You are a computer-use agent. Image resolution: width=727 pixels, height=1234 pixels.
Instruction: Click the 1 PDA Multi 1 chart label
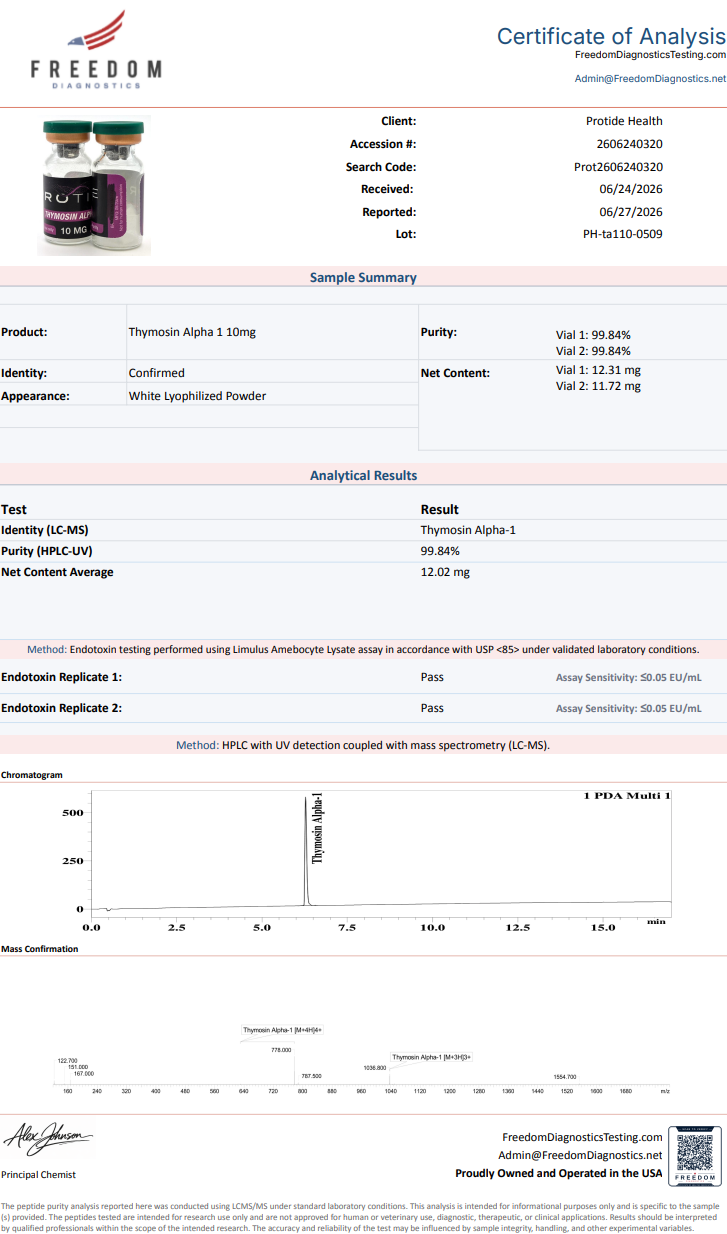[627, 797]
